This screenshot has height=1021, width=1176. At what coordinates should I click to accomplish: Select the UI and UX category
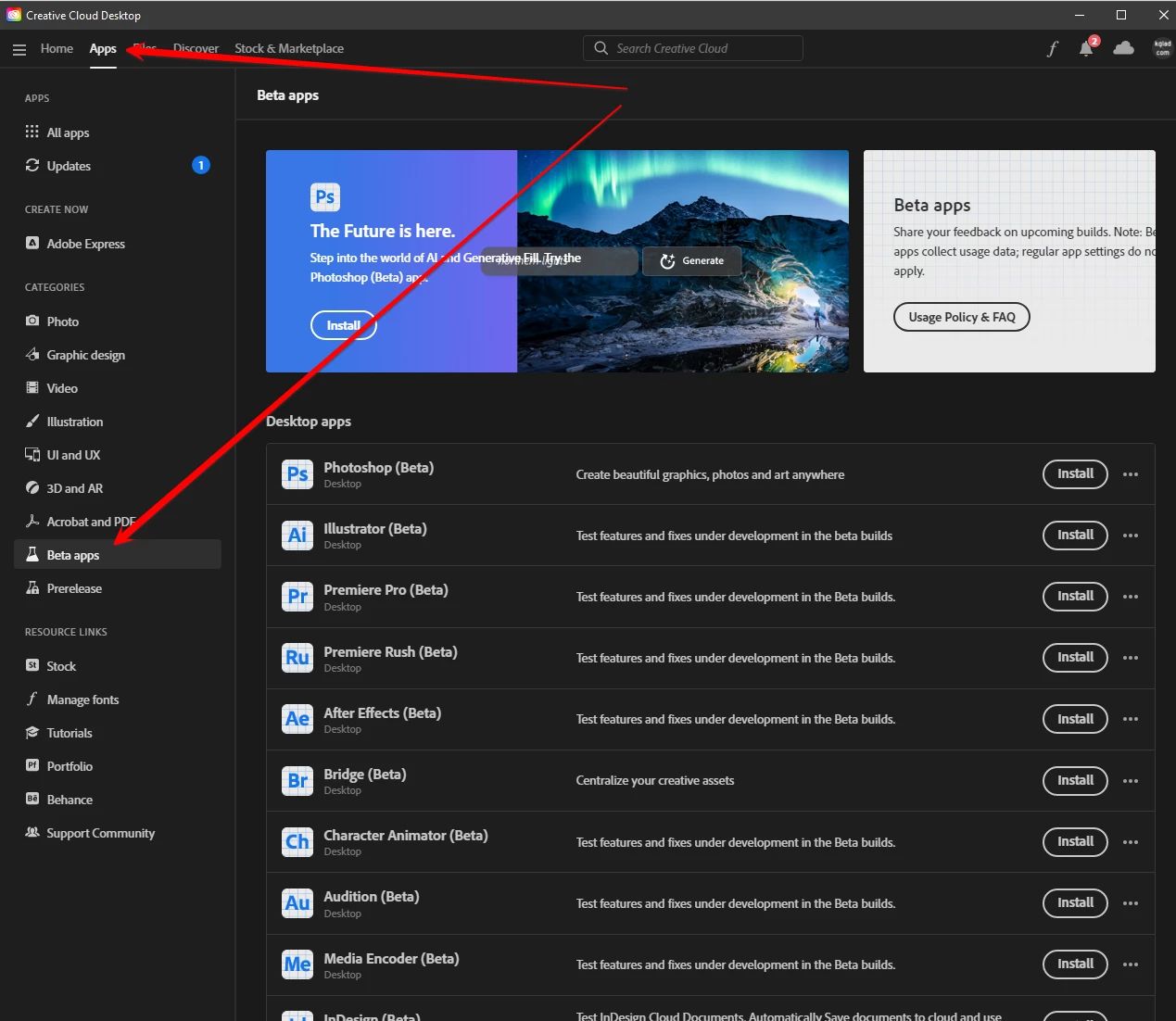click(x=118, y=455)
